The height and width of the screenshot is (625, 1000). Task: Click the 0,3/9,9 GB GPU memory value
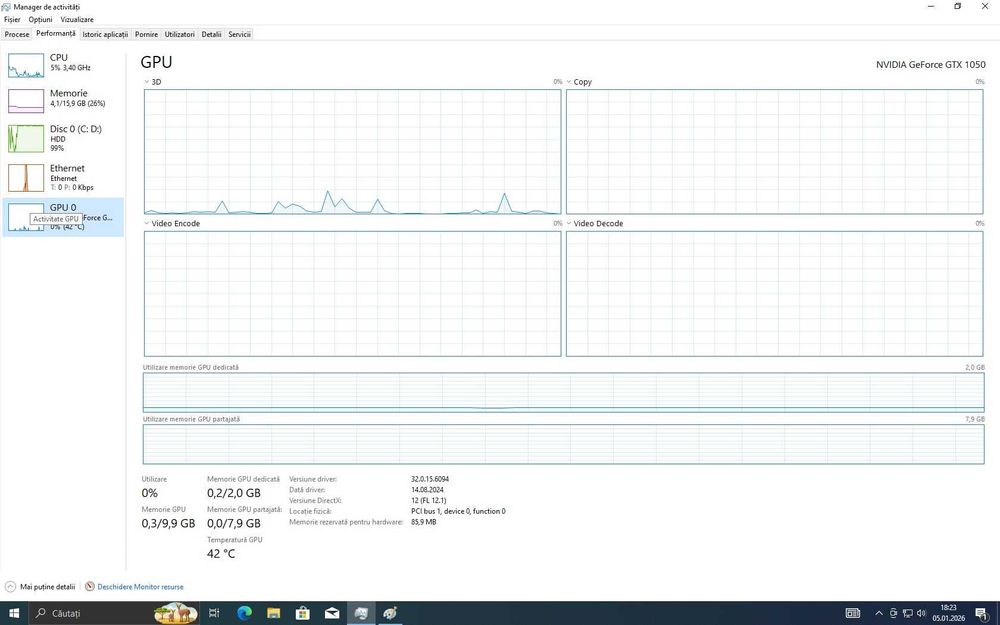(168, 524)
